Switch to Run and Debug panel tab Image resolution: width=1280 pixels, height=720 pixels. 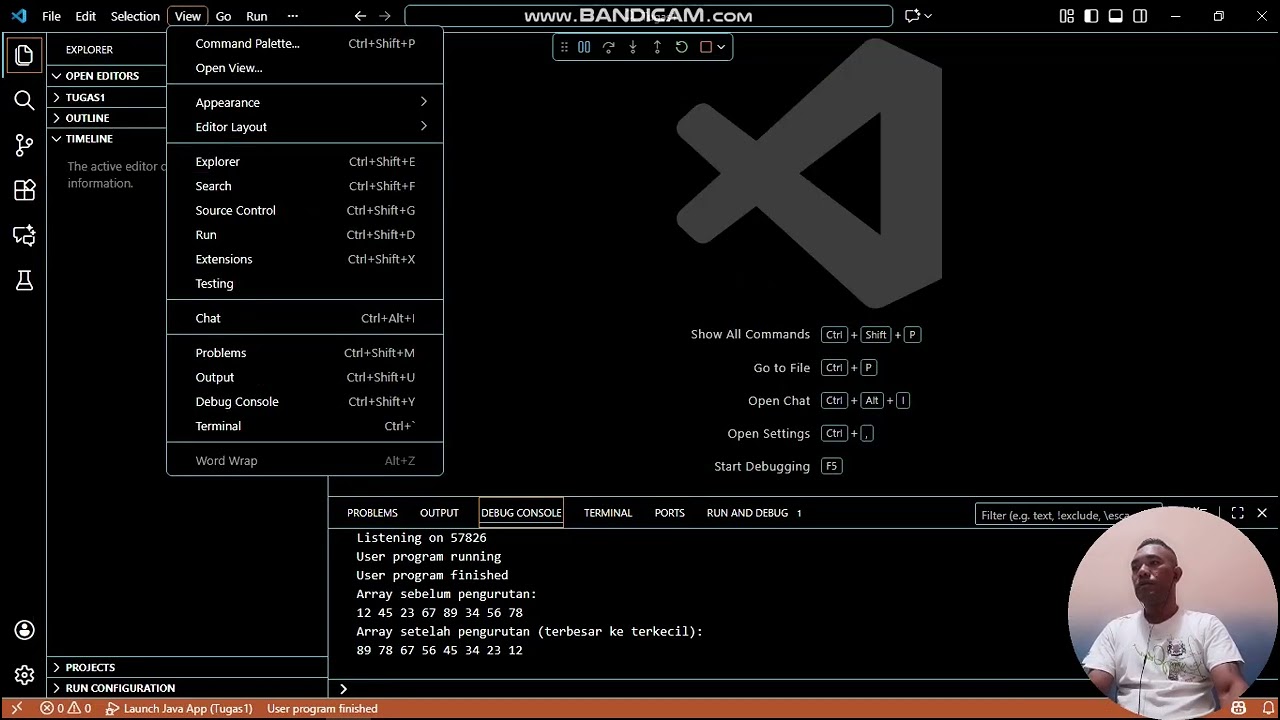point(754,513)
